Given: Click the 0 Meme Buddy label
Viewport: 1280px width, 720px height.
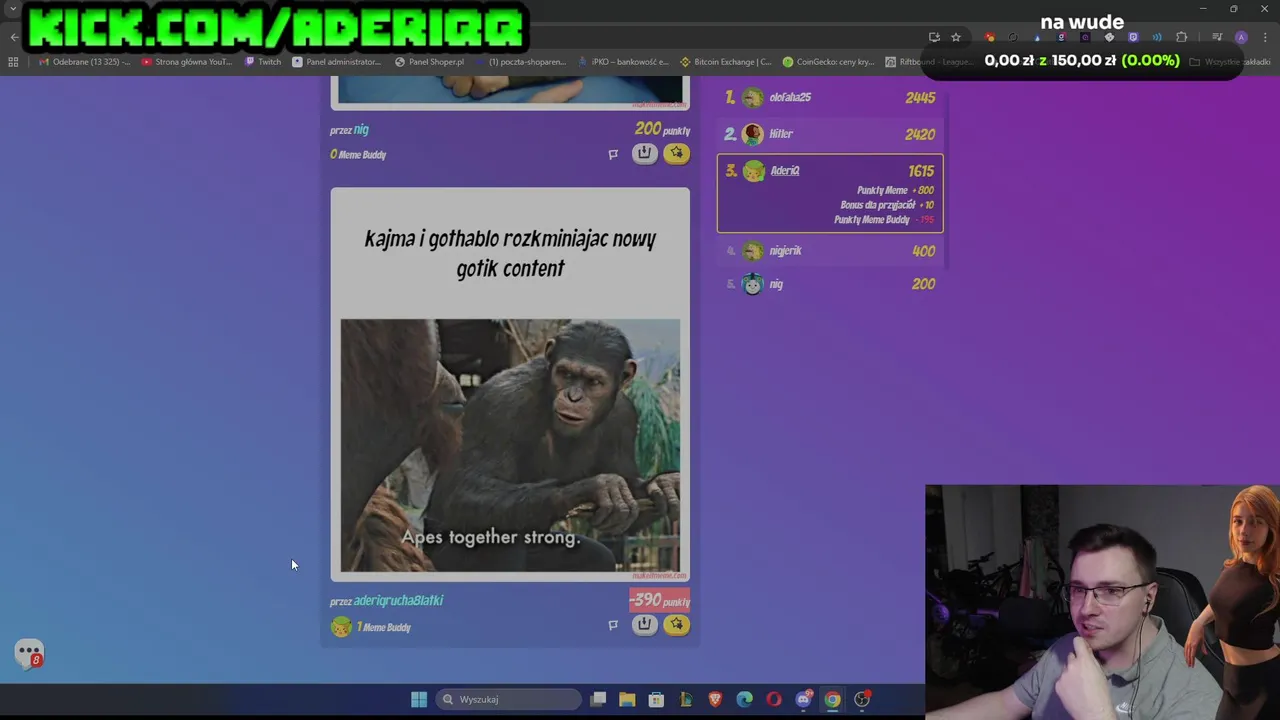Looking at the screenshot, I should 358,155.
